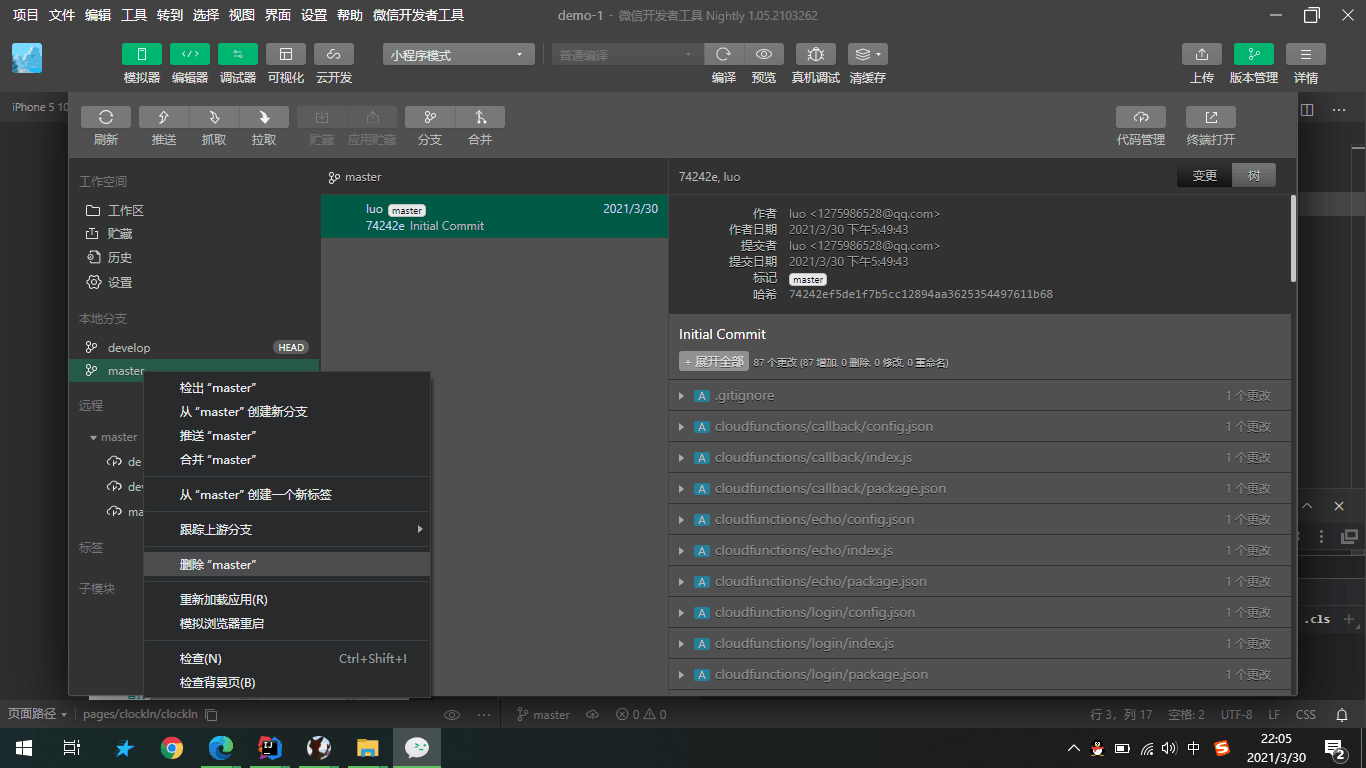Viewport: 1366px width, 768px height.
Task: Open the 清缓存 clear cache dropdown
Action: click(868, 54)
